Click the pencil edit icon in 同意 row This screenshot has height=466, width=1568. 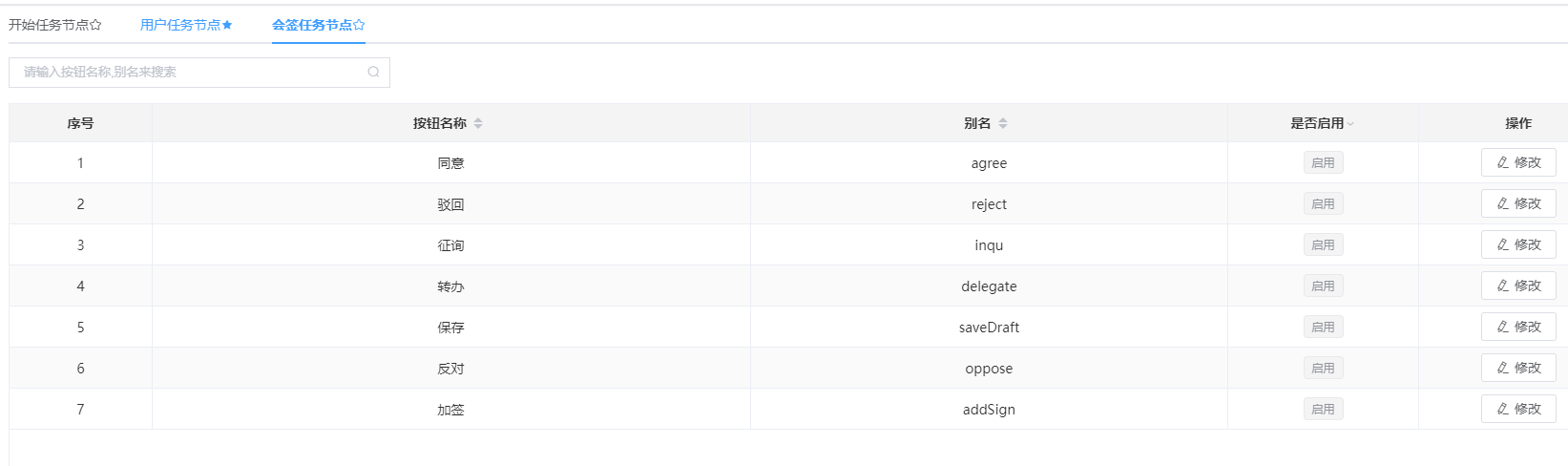(x=1503, y=162)
